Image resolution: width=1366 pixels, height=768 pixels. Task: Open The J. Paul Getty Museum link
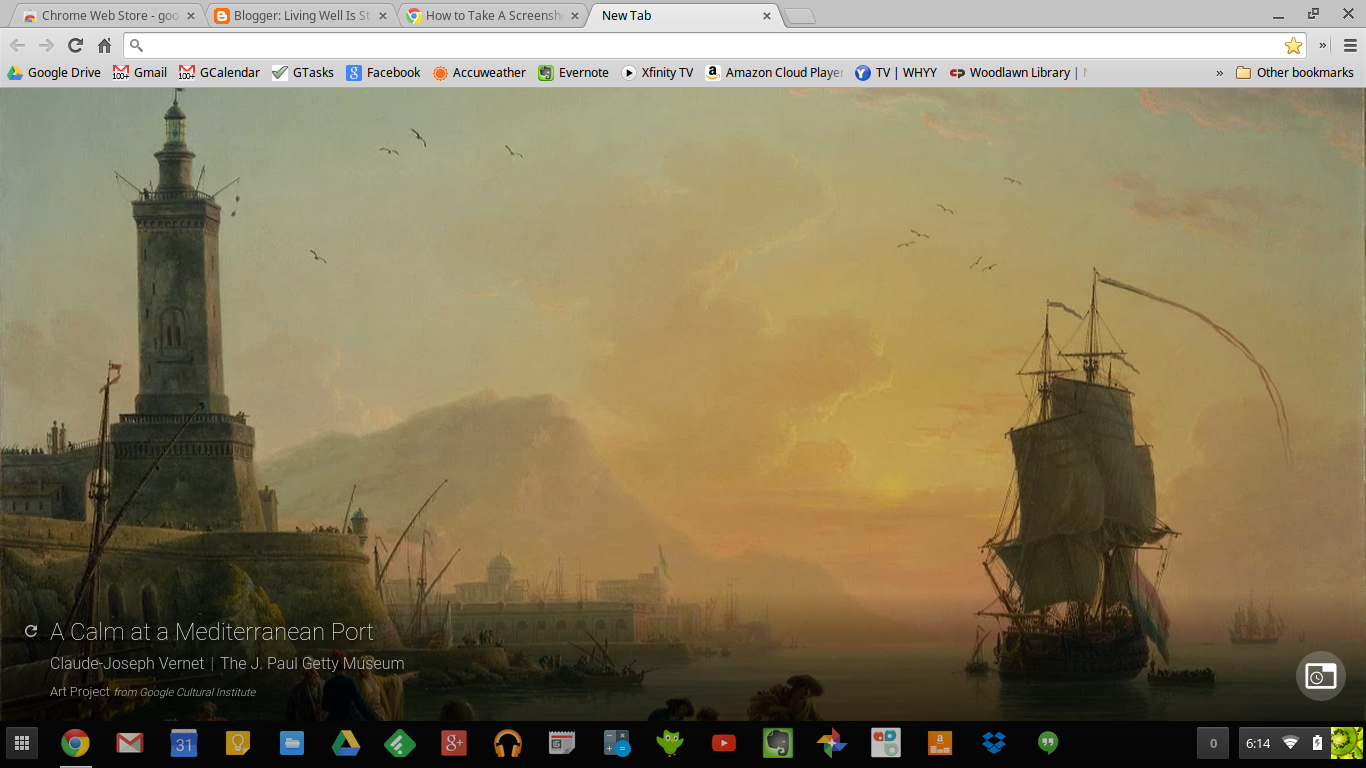(x=312, y=663)
